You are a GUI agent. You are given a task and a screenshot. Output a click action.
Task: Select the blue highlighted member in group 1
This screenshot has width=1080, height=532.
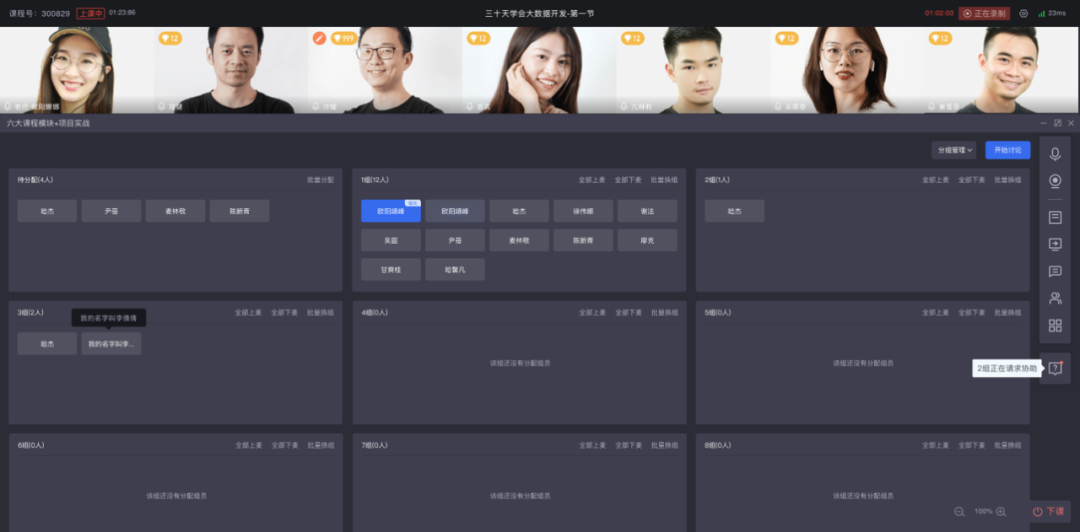pyautogui.click(x=390, y=211)
